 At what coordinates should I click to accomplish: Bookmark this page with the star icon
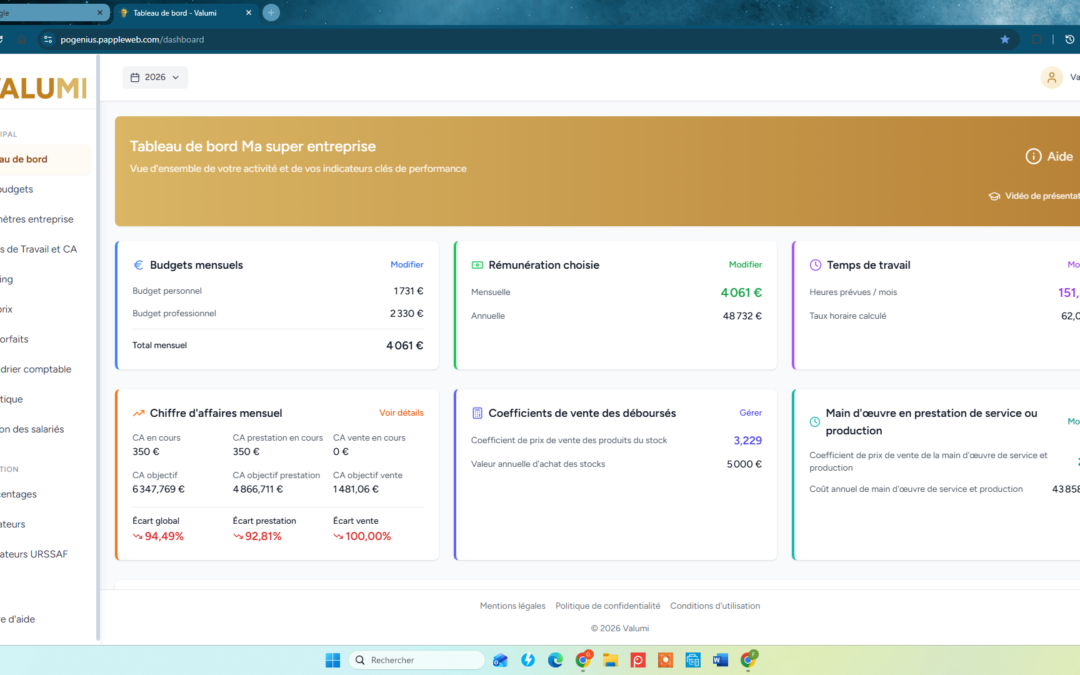[1005, 40]
